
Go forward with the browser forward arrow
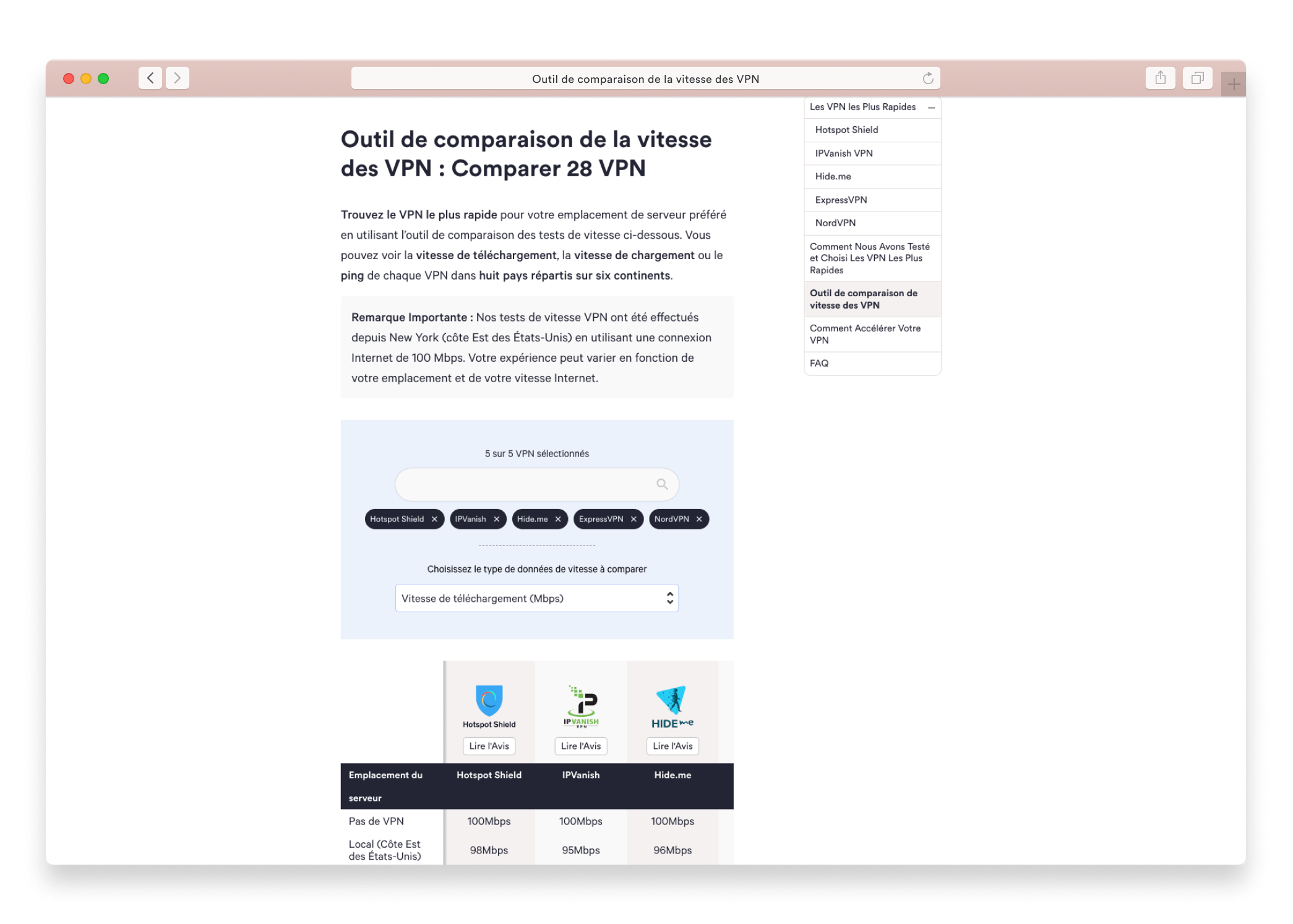178,79
